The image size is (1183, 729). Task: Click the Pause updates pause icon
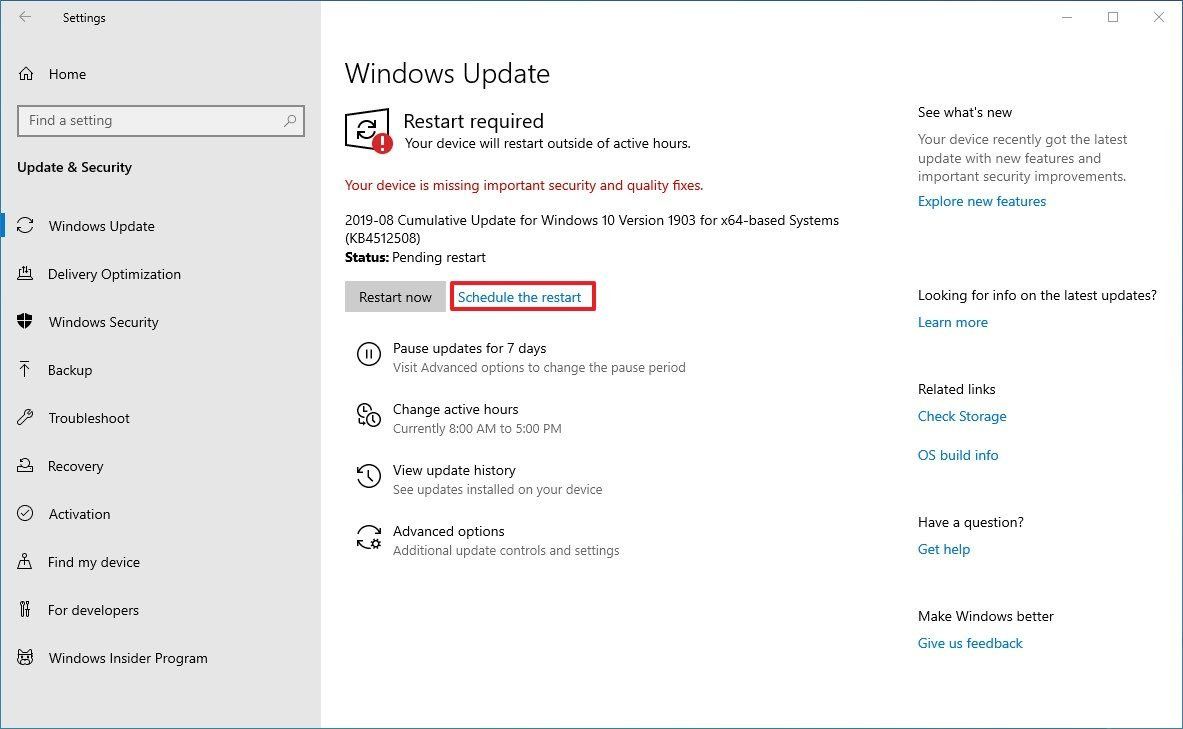(369, 353)
